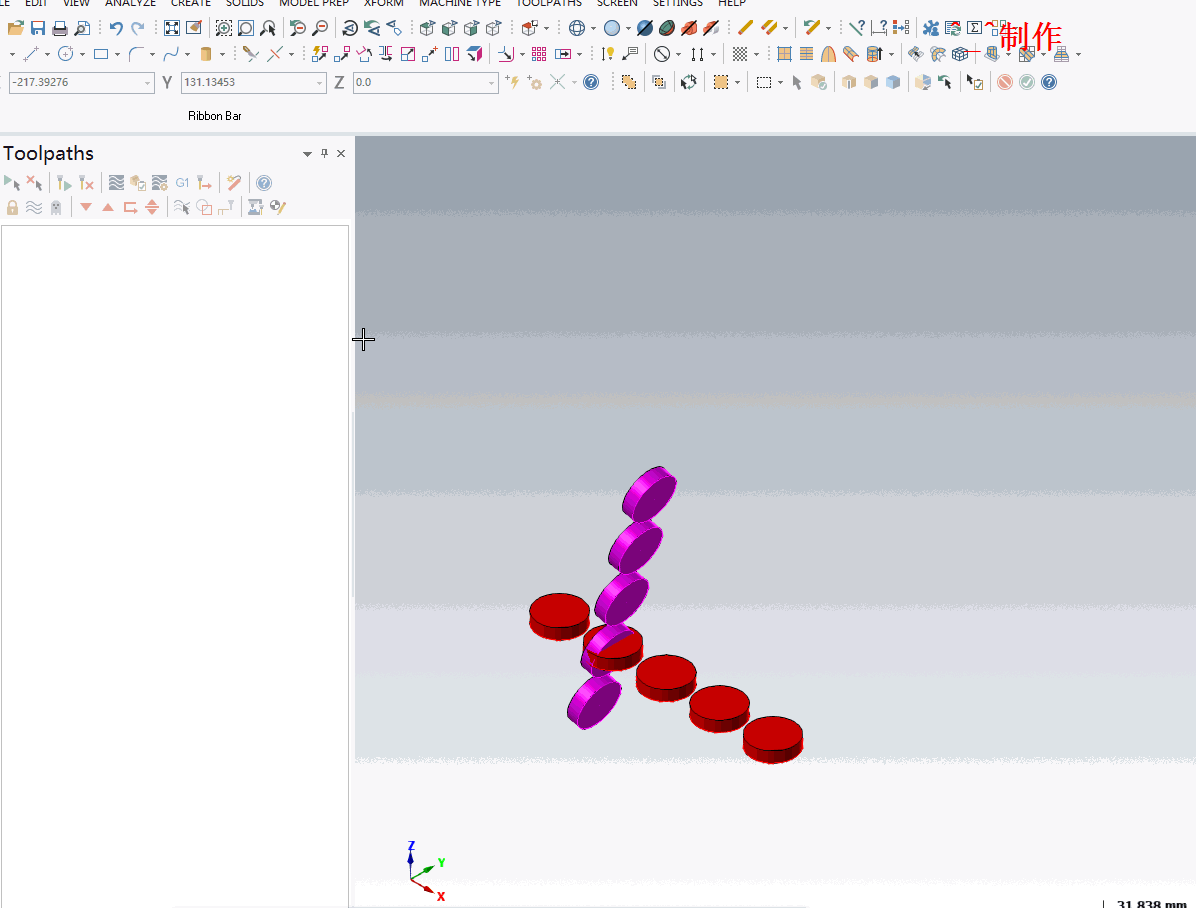Screen dimensions: 1196x908
Task: Open the rectangular array icon
Action: coord(539,54)
